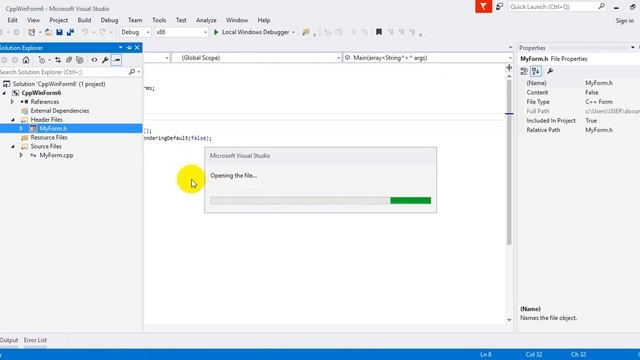
Task: Open the View menu
Action: tap(33, 20)
